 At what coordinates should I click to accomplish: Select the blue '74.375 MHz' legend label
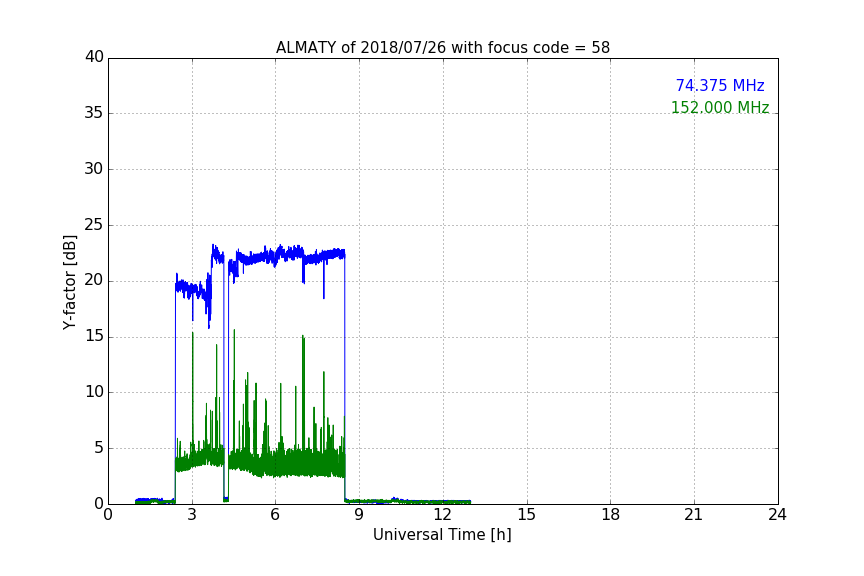pos(720,85)
